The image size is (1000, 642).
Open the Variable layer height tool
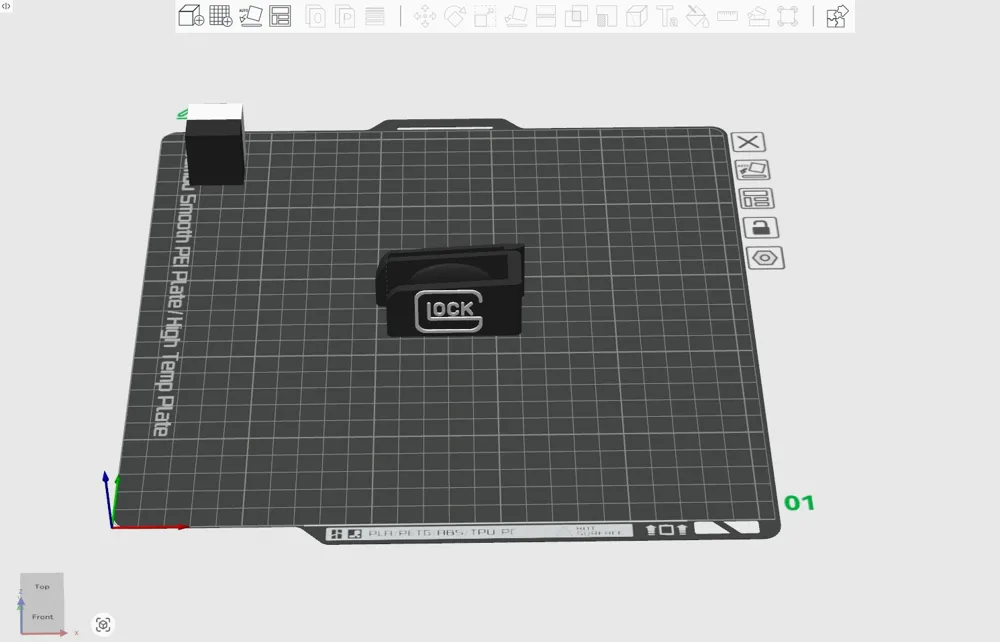coord(375,16)
